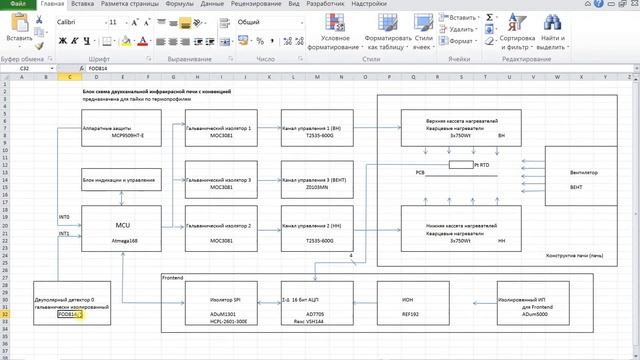Toggle align text right

click(185, 41)
